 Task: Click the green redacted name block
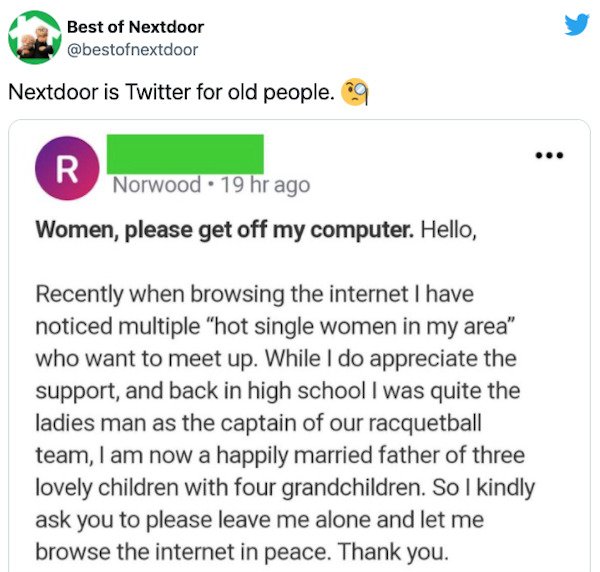point(185,154)
